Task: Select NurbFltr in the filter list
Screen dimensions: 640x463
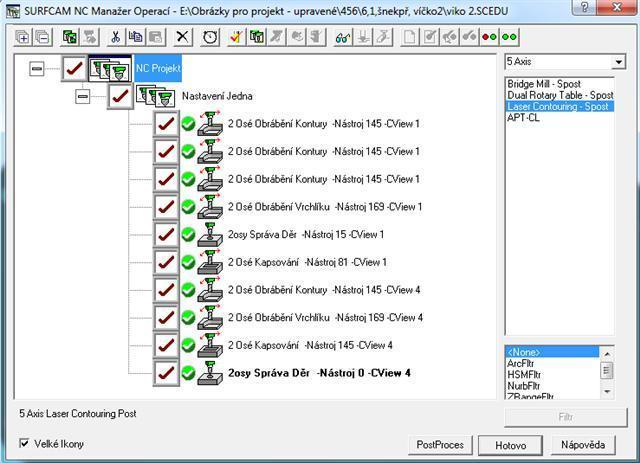Action: [524, 386]
